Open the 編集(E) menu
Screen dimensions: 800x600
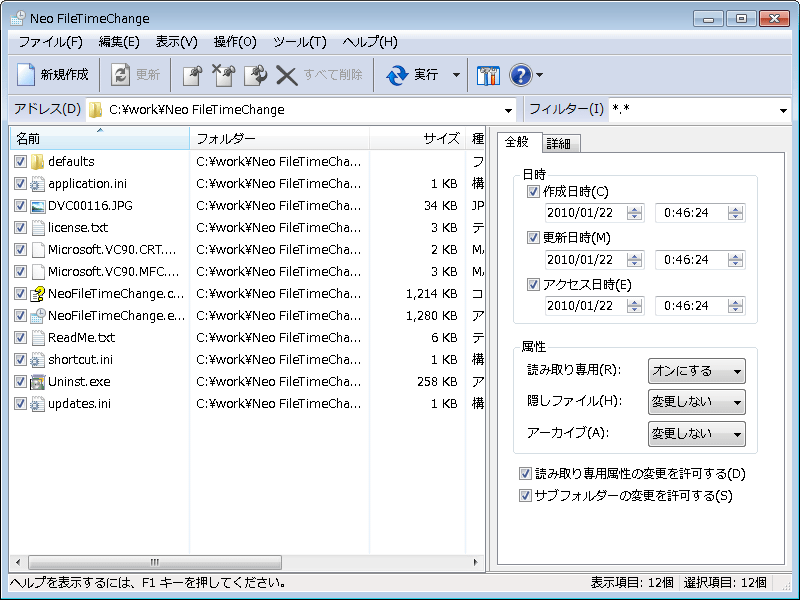(119, 42)
